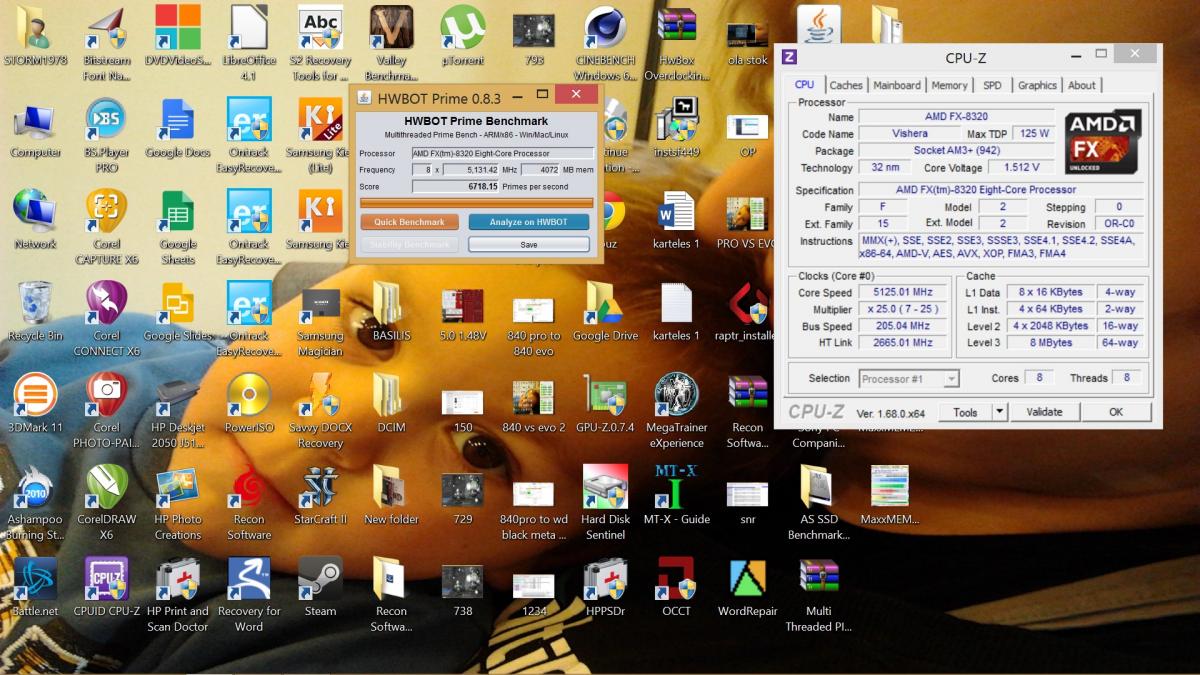Switch to the Caches tab in CPU-Z
This screenshot has height=675, width=1200.
[x=846, y=86]
